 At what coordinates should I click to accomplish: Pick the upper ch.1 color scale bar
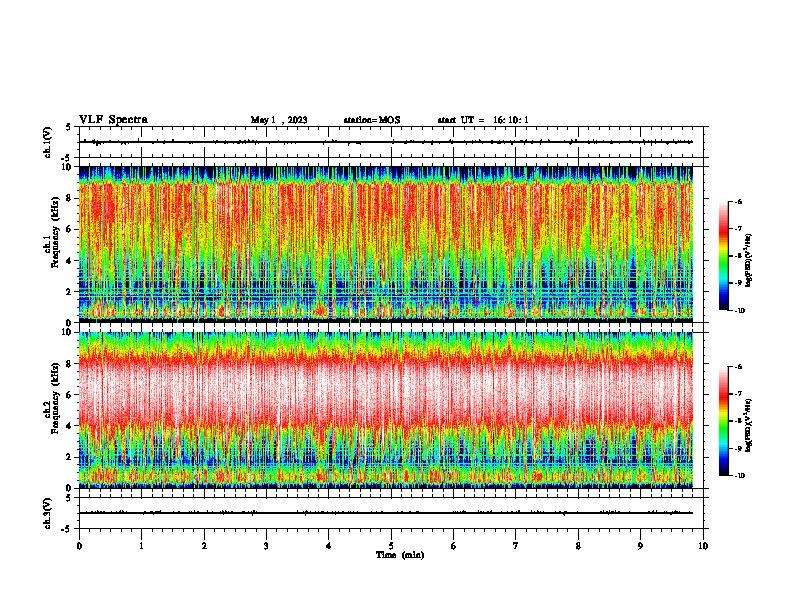pyautogui.click(x=723, y=256)
